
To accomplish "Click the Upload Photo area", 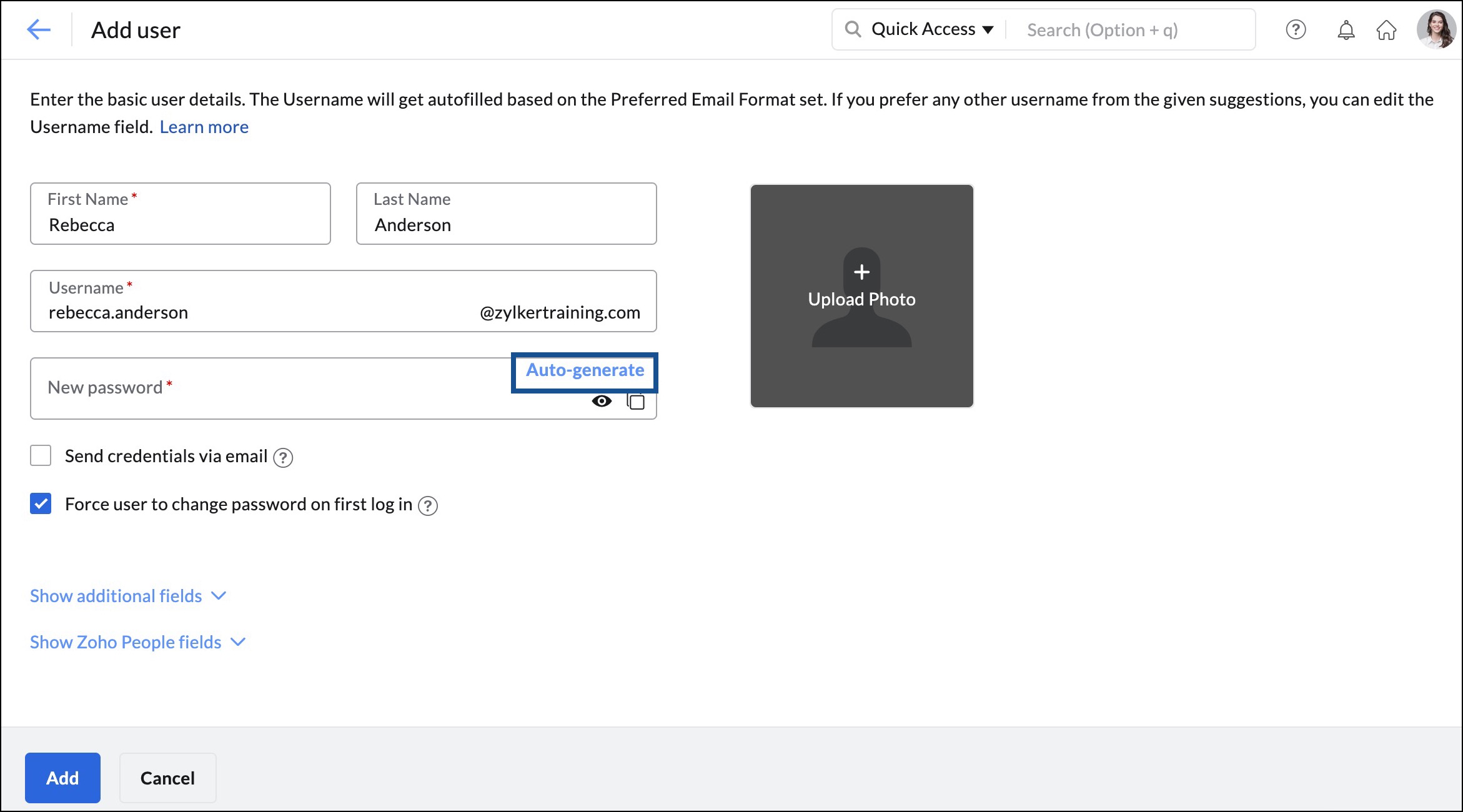I will [x=862, y=296].
